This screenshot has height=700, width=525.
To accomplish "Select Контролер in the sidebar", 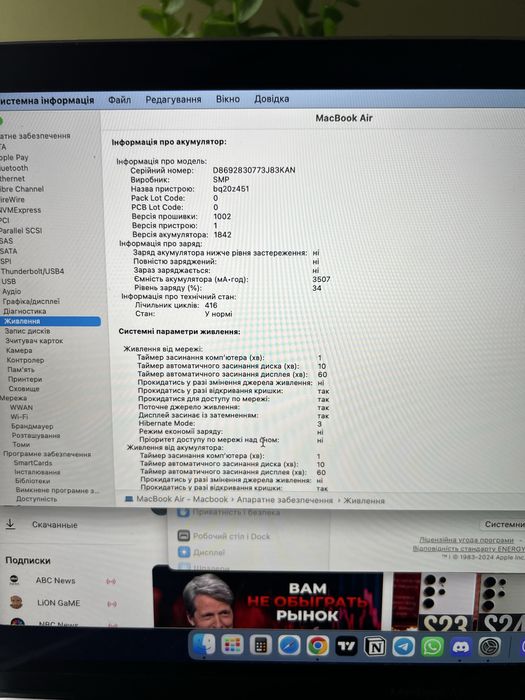I will tap(25, 360).
